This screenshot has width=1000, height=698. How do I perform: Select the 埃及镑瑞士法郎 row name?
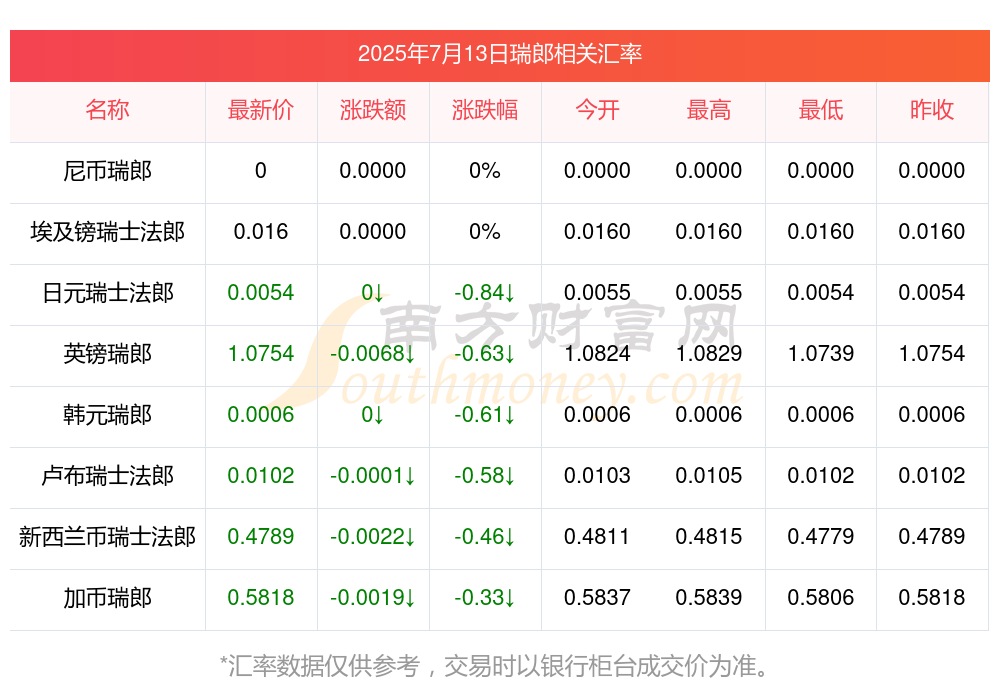tap(107, 232)
